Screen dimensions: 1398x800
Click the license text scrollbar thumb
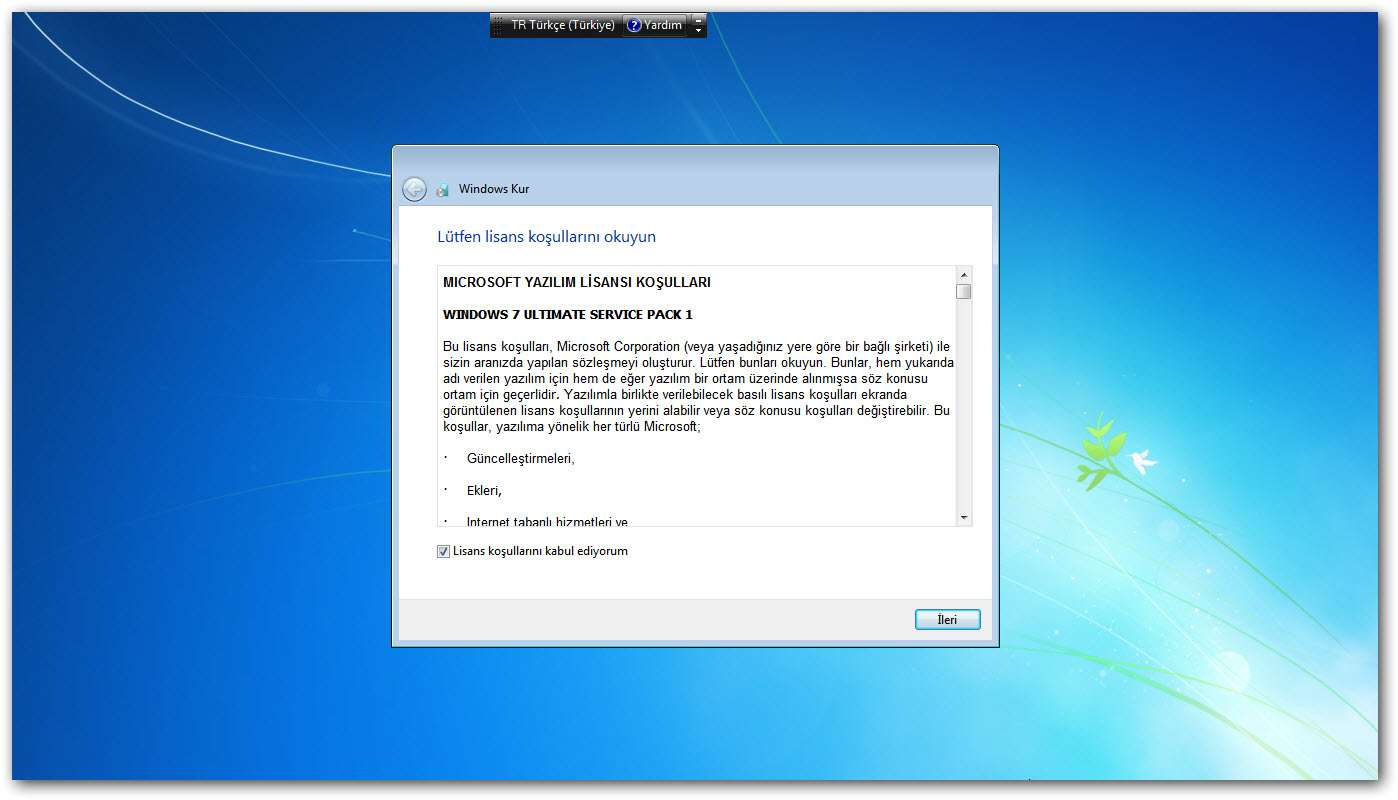tap(964, 292)
